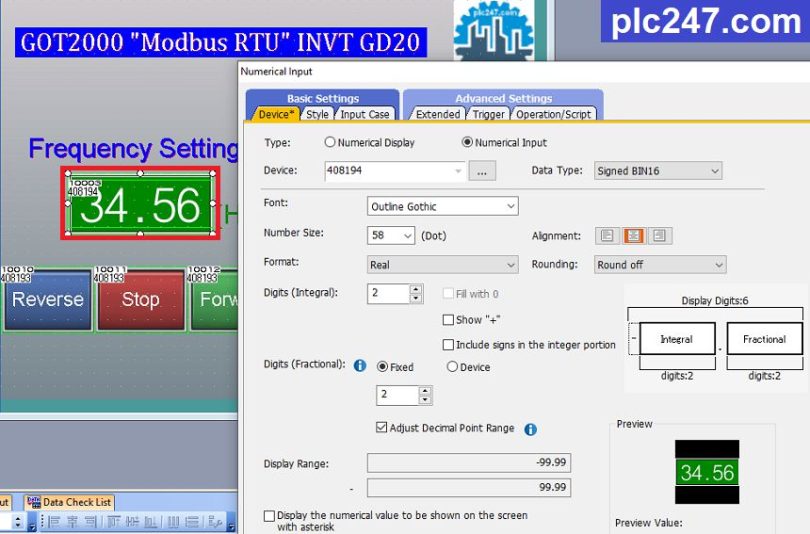Click Align Center horizontally icon in bottom toolbar
Screen dimensions: 810x534
[x=72, y=522]
